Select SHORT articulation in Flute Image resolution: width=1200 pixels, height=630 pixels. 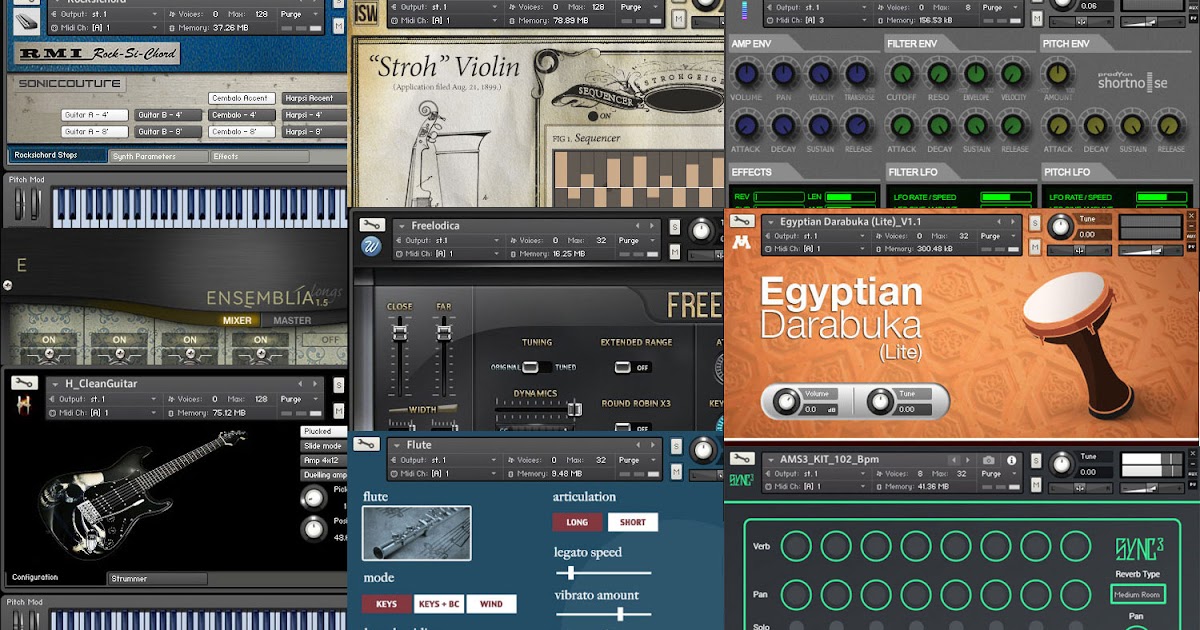coord(632,522)
